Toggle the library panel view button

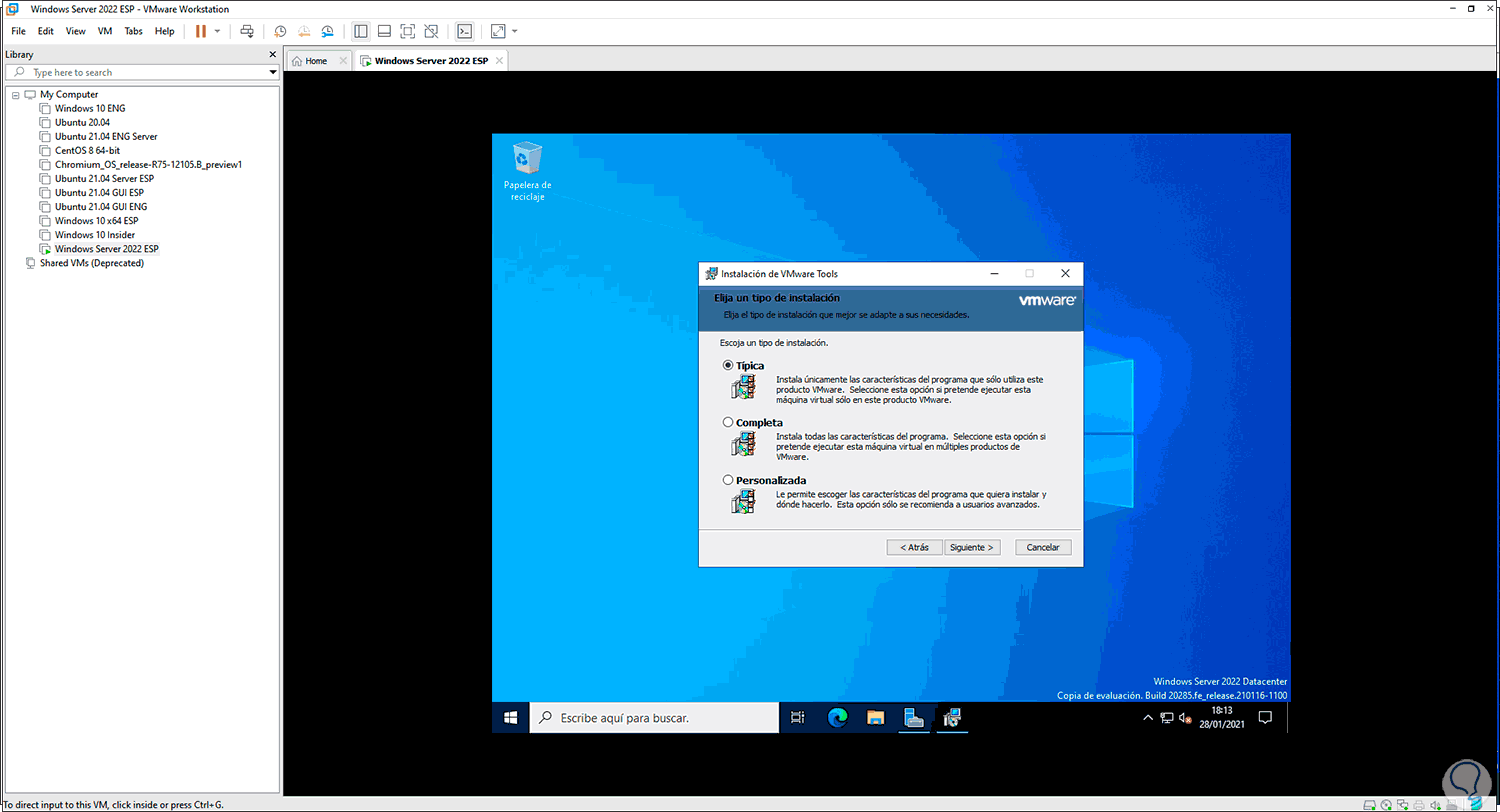(361, 31)
